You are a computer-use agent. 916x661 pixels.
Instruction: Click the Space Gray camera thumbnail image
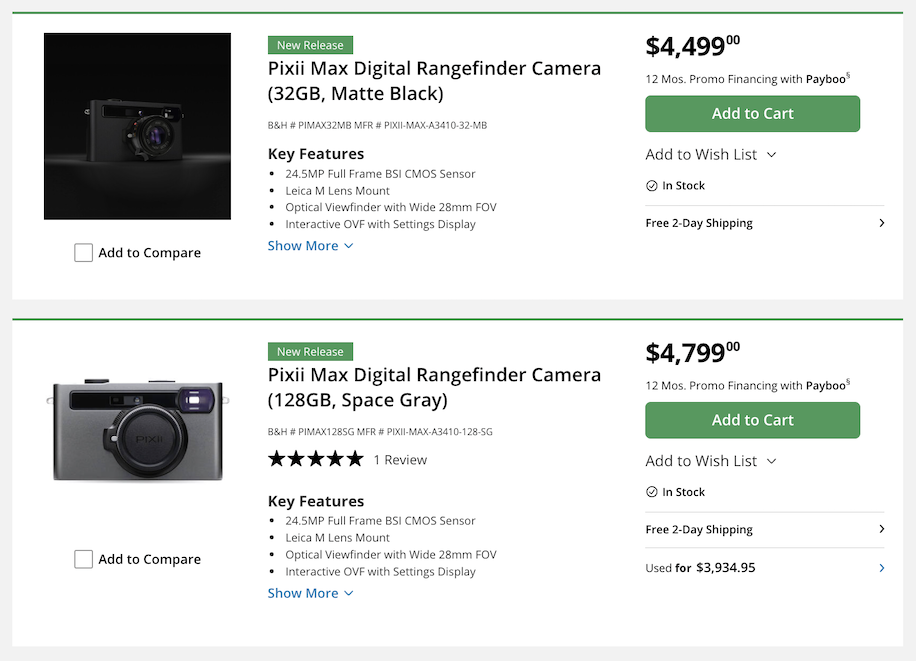(137, 431)
